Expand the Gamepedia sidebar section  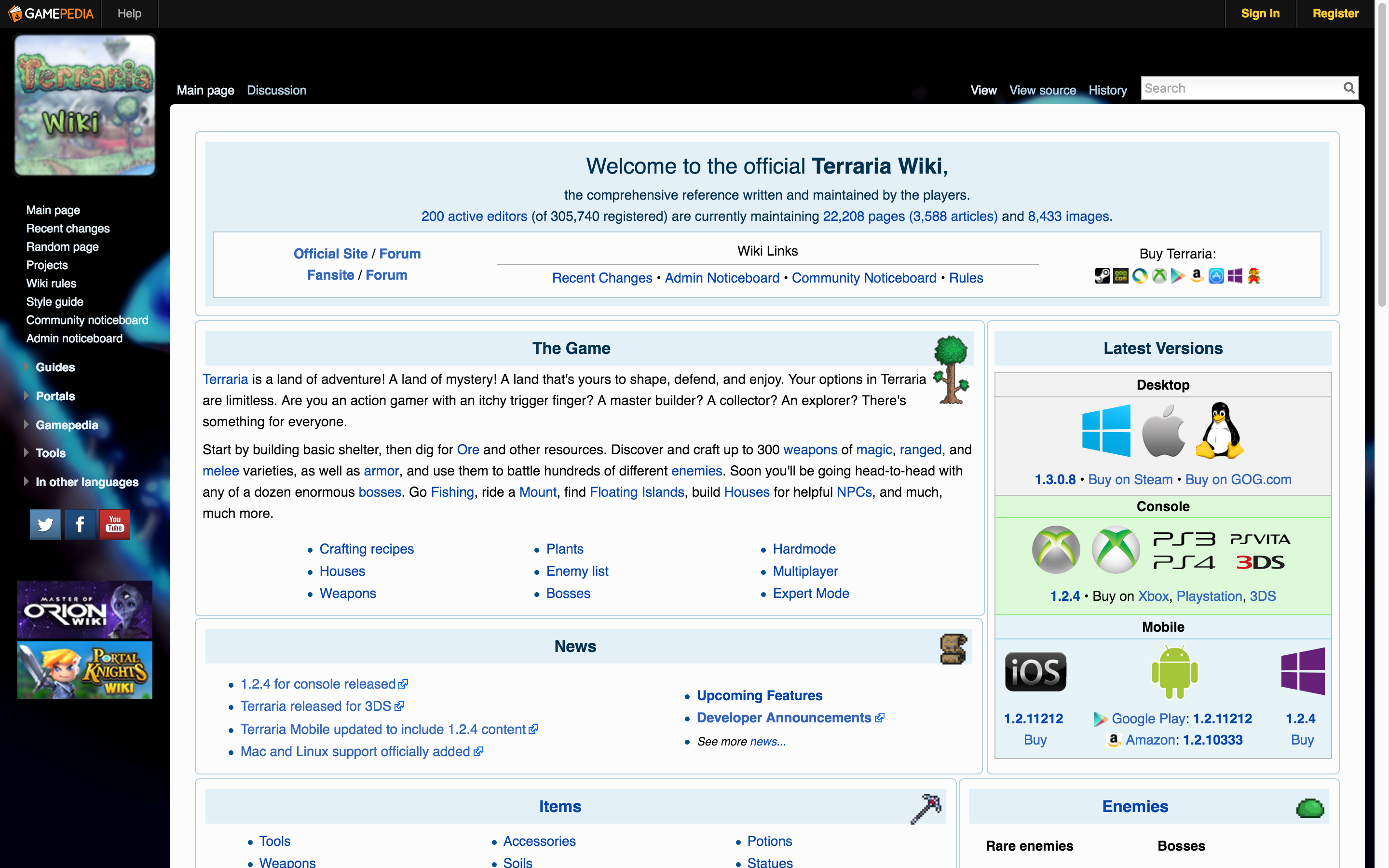coord(67,425)
